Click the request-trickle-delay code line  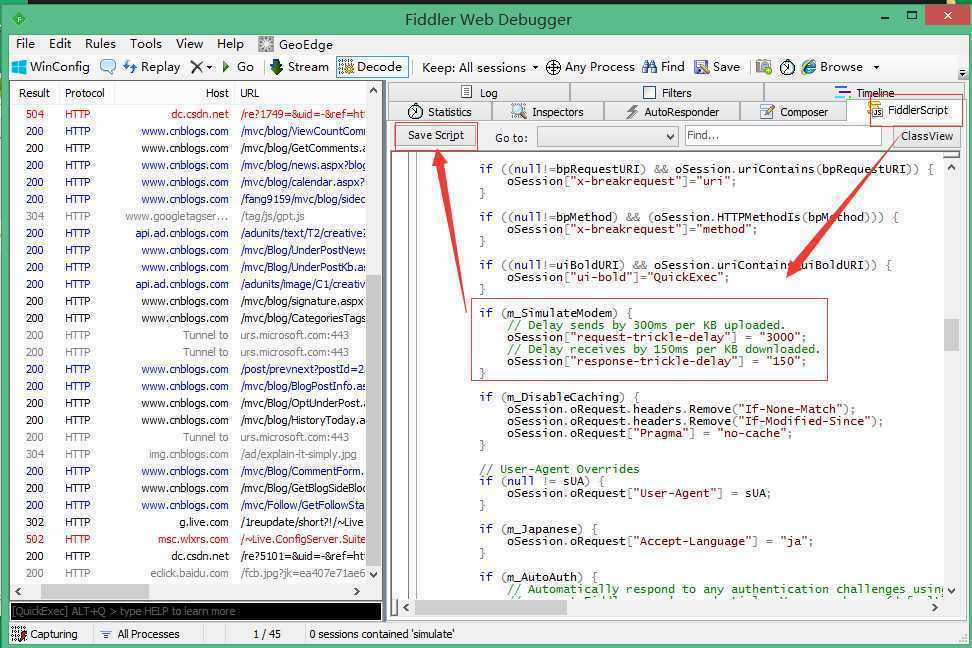656,337
